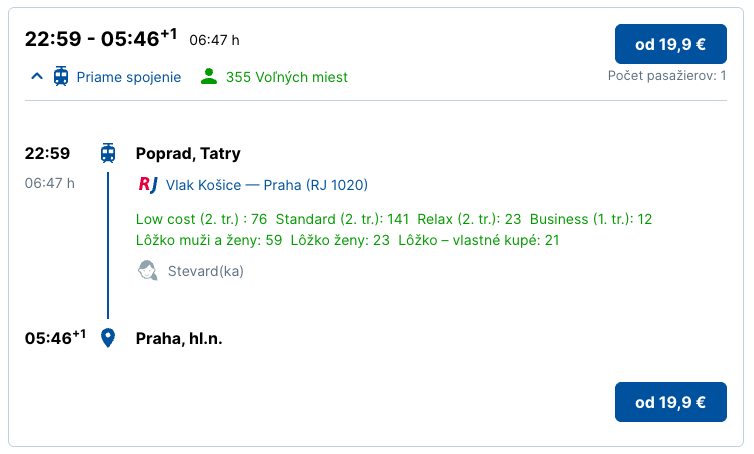Click Business (1. tr.) seat count

[591, 219]
